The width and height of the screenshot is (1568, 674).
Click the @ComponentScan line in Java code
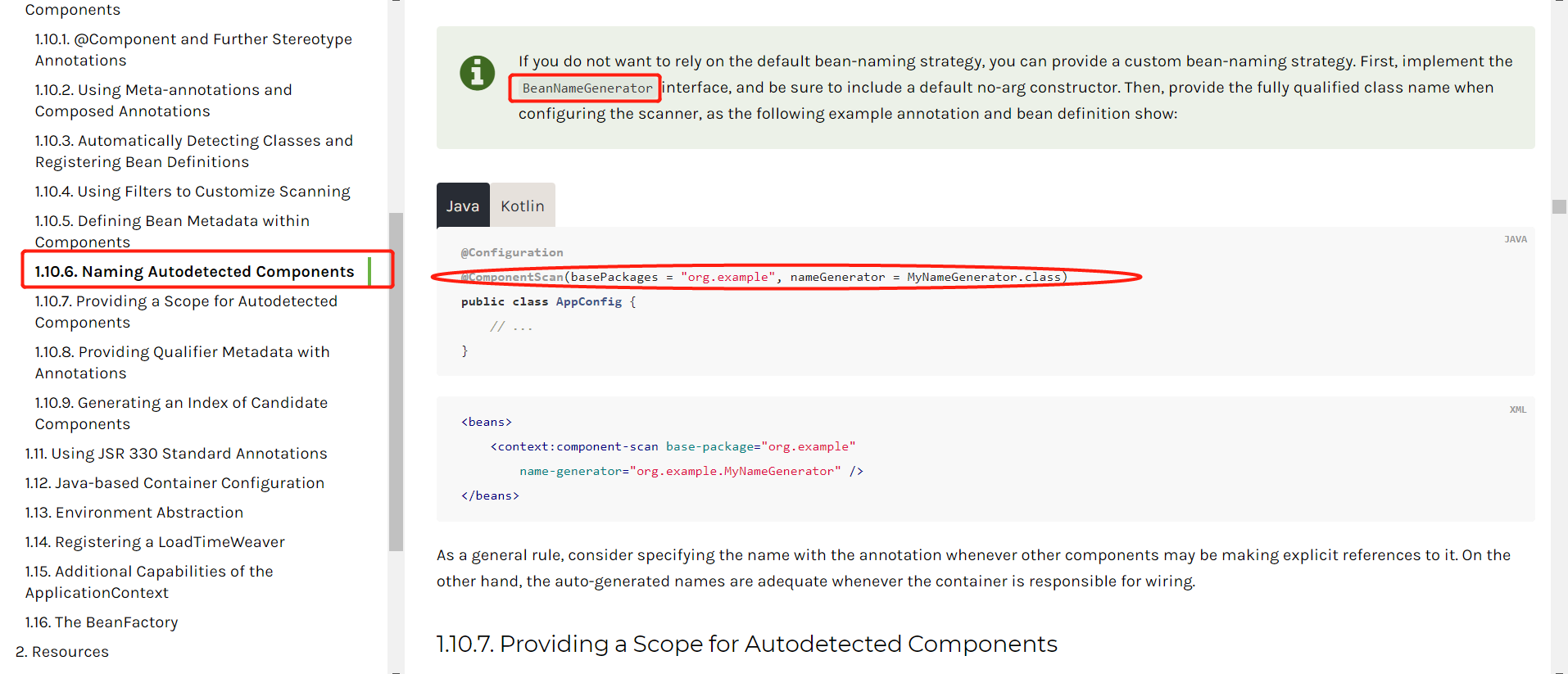coord(764,277)
